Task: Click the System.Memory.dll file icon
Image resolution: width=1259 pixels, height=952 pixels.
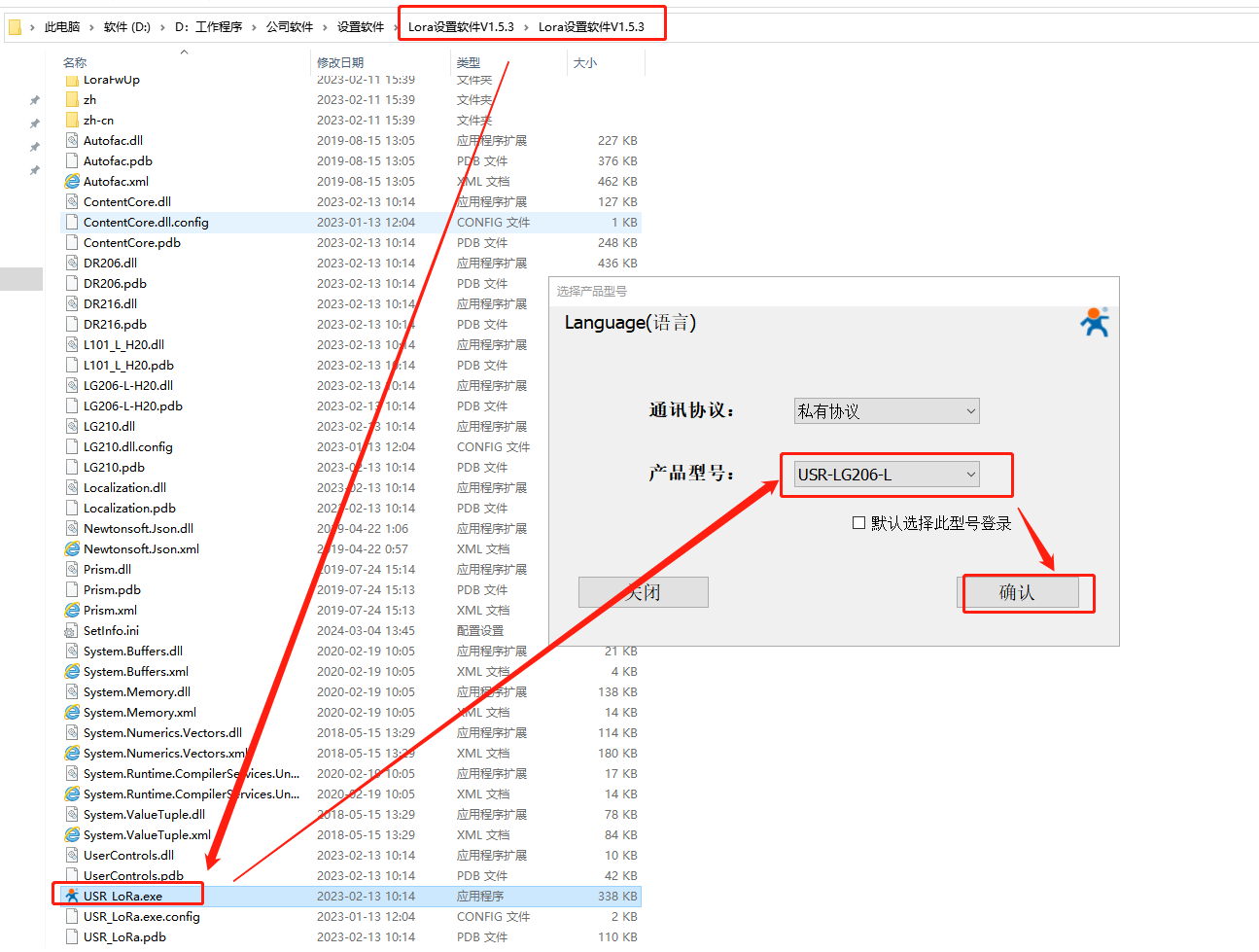Action: [x=72, y=692]
